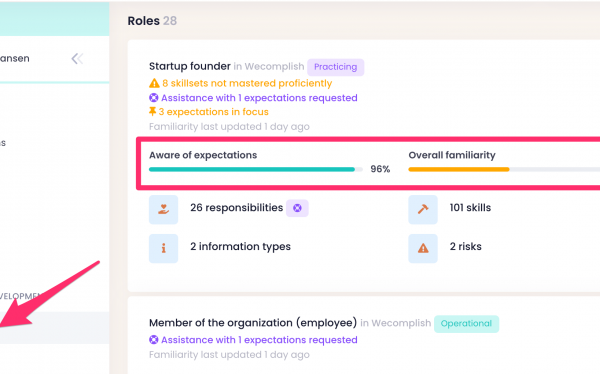600x374 pixels.
Task: Click the Aware of expectations progress bar
Action: click(x=256, y=169)
